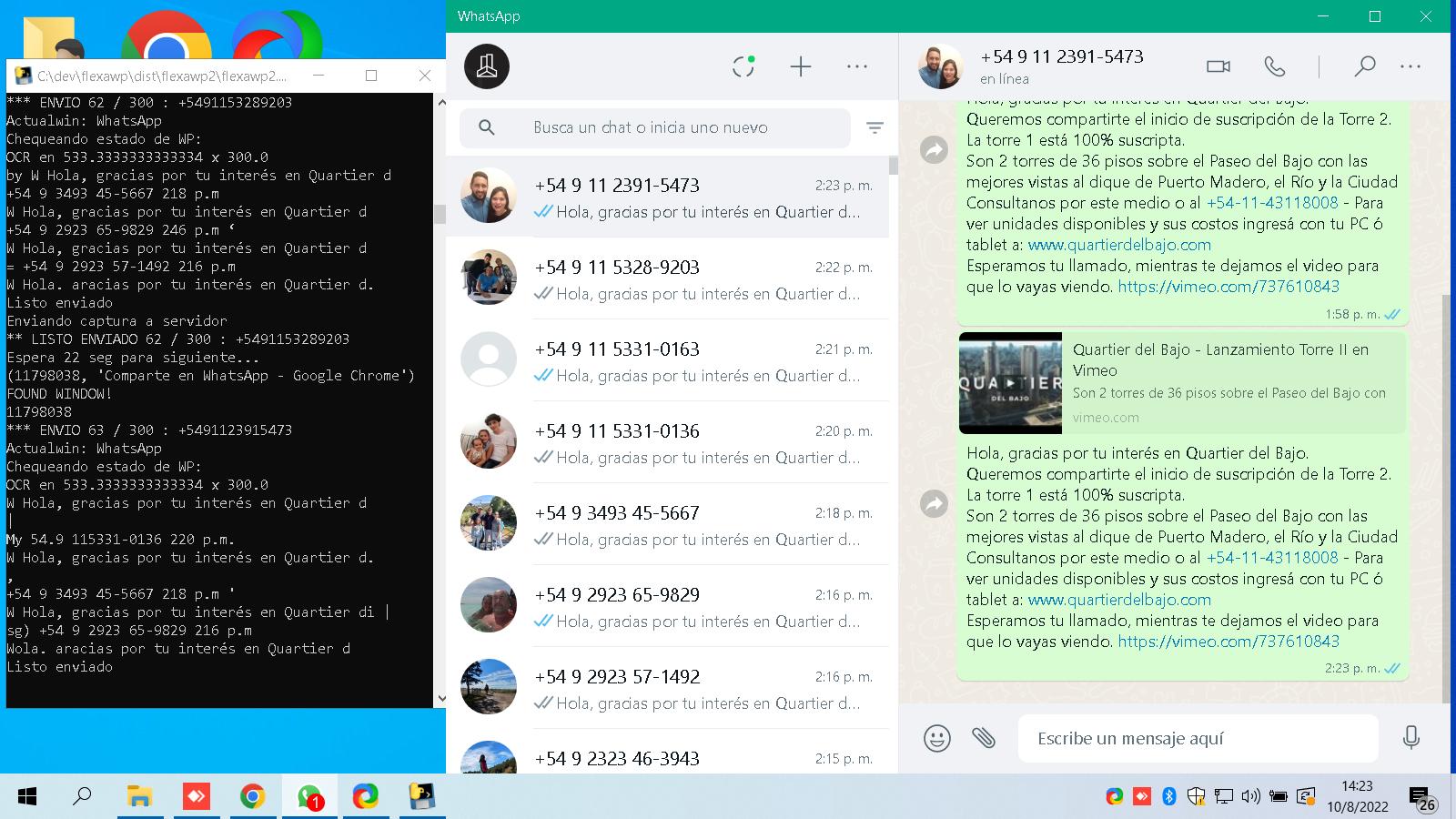Open chat +54 9 2923 57-1492

[667, 688]
